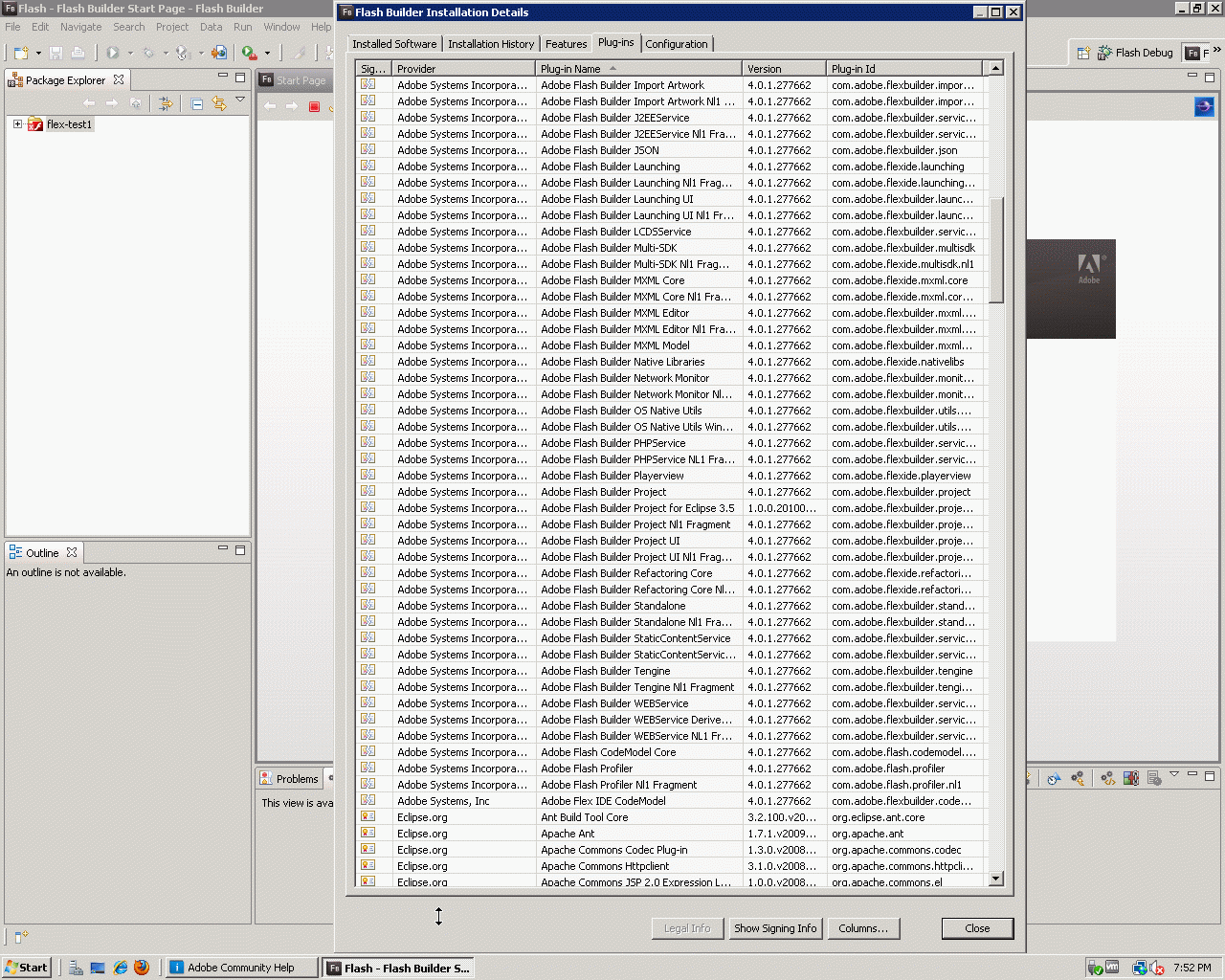The width and height of the screenshot is (1225, 980).
Task: Expand the flex-test1 project tree node
Action: point(17,124)
